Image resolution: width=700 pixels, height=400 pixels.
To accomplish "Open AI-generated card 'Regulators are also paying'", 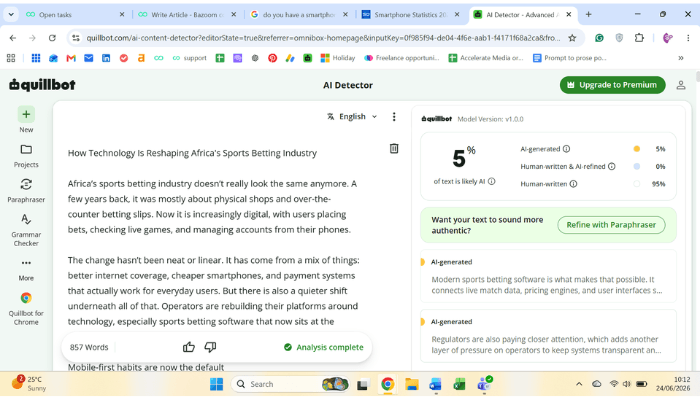I will click(548, 336).
